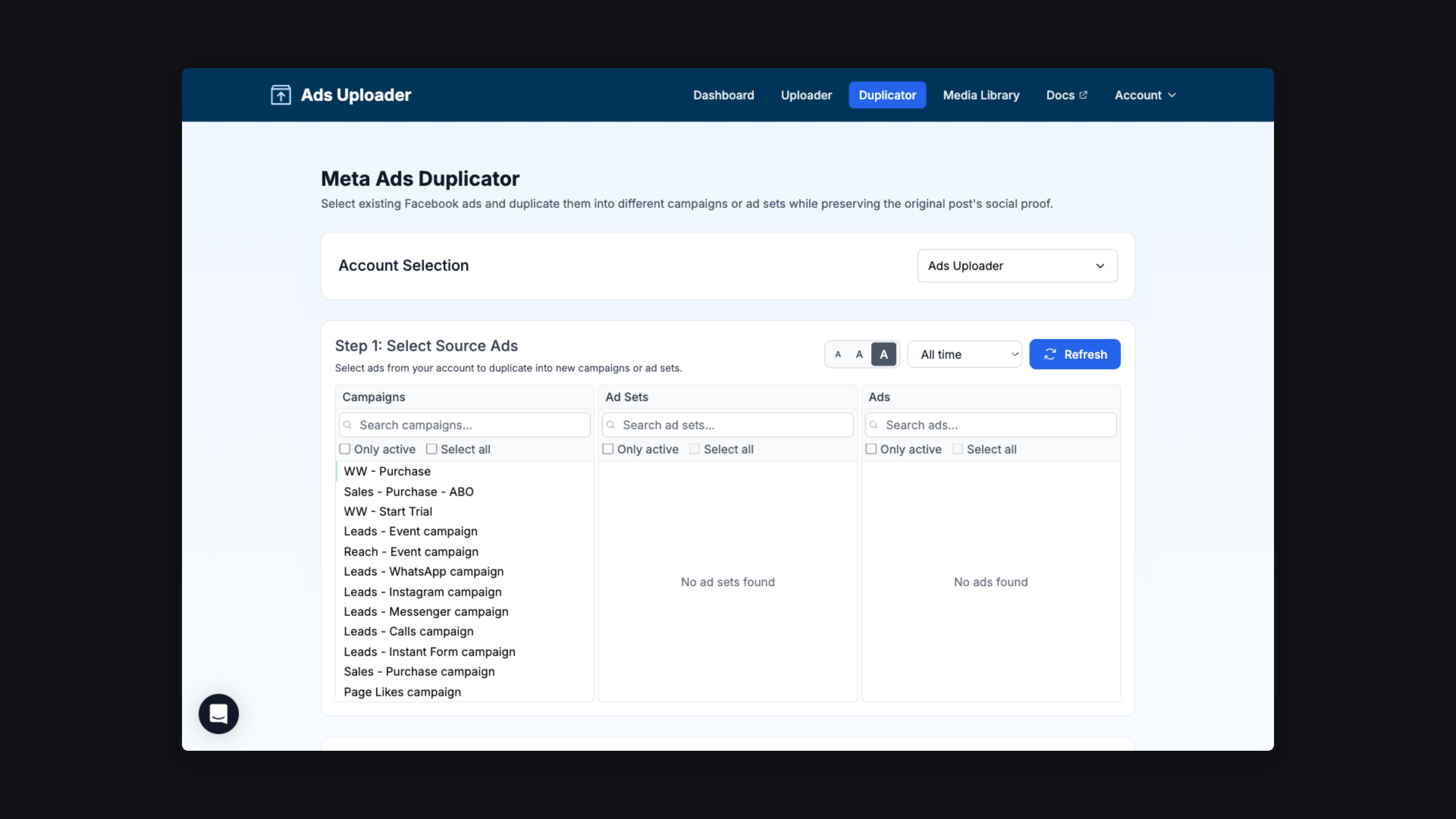Screen dimensions: 1456x819
Task: Click the external link icon beside Docs
Action: tap(1083, 95)
